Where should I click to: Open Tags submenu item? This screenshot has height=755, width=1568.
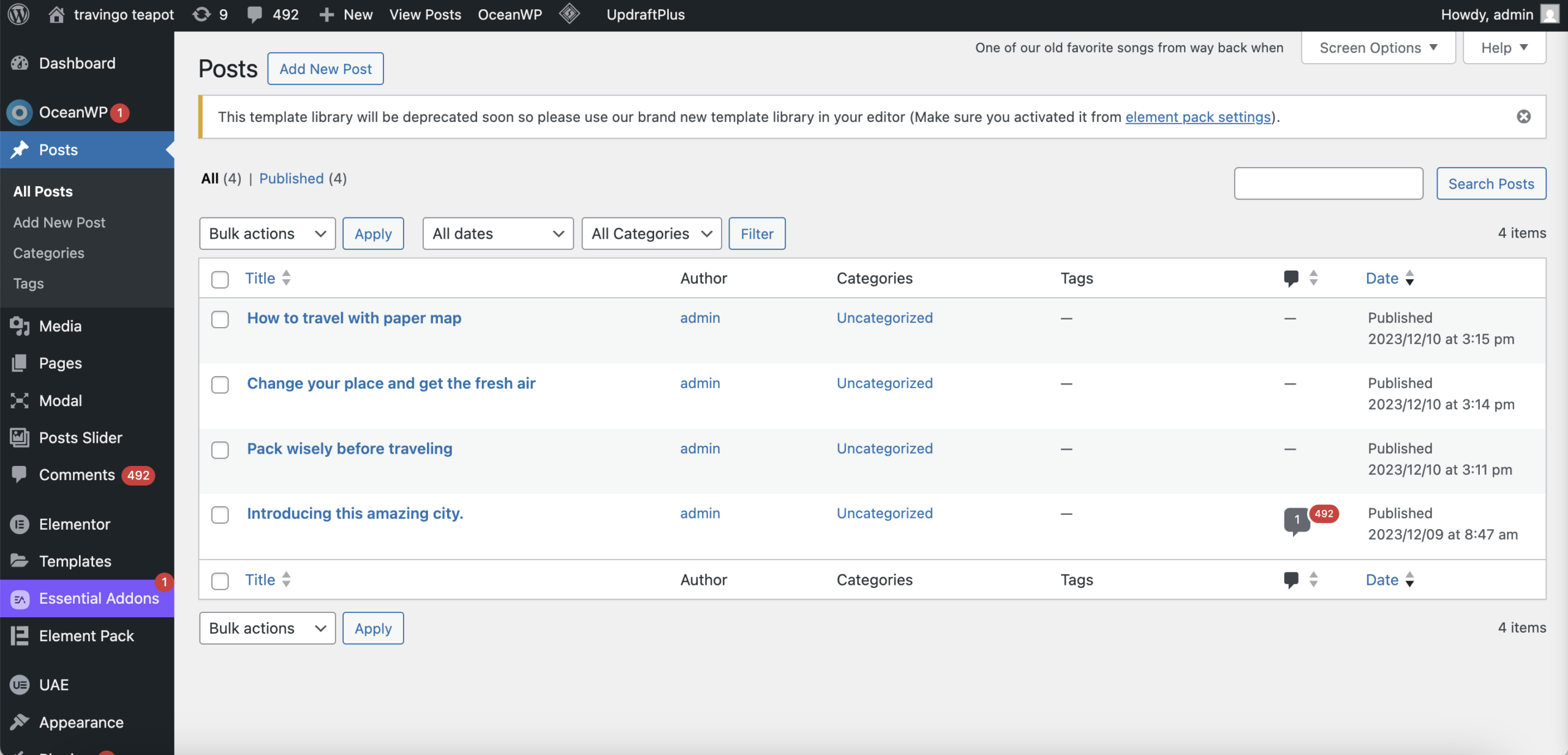click(28, 284)
